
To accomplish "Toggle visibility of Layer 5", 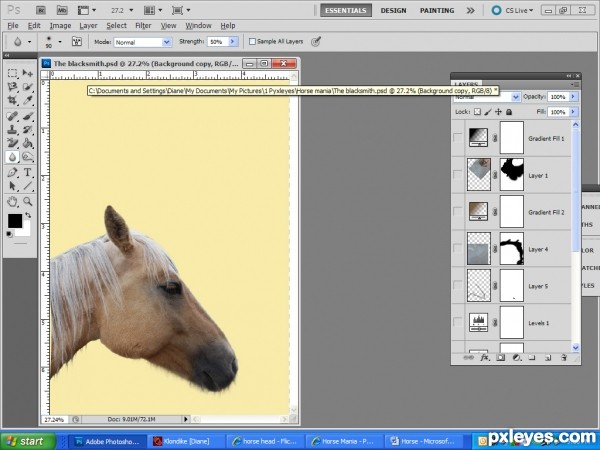I will [x=458, y=285].
